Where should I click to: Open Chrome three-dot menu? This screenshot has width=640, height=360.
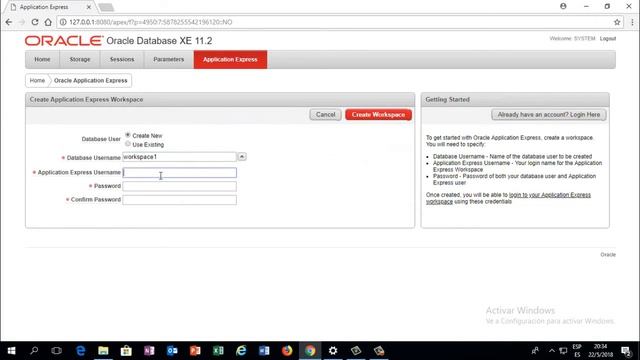632,22
